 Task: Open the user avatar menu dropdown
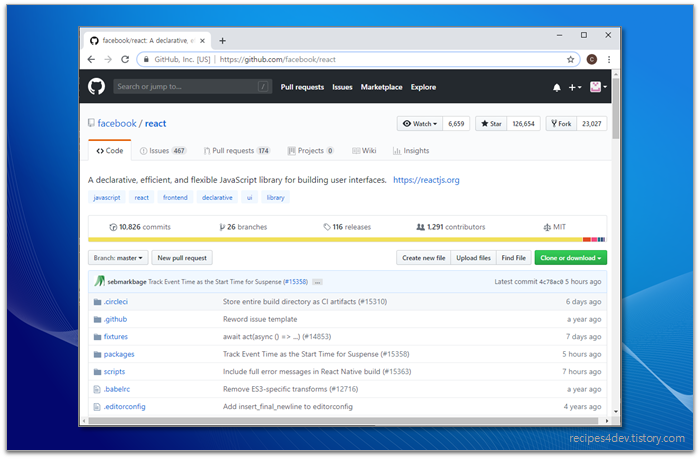(x=598, y=87)
